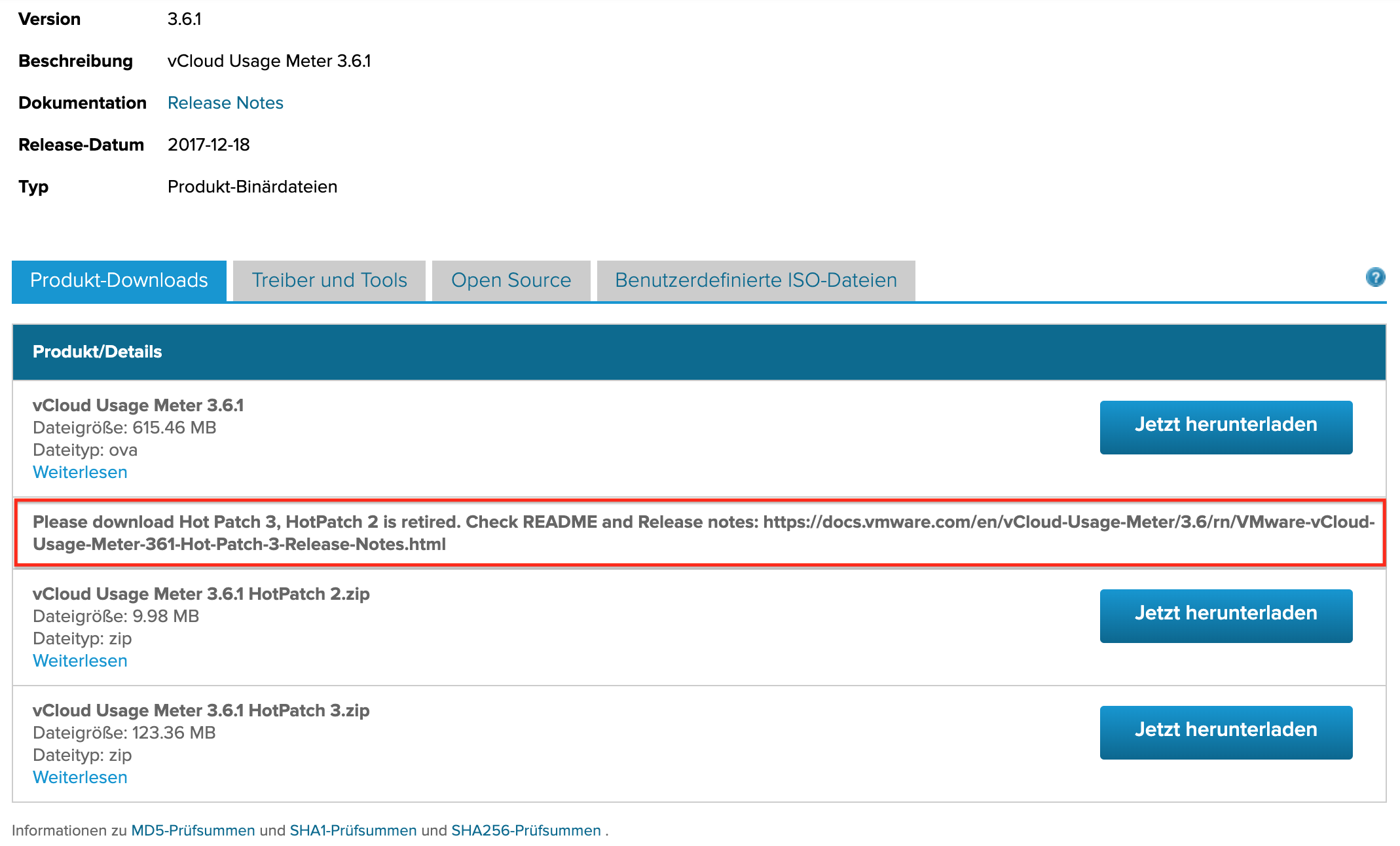Open the Release Notes documentation link
Image resolution: width=1400 pixels, height=846 pixels.
[225, 103]
